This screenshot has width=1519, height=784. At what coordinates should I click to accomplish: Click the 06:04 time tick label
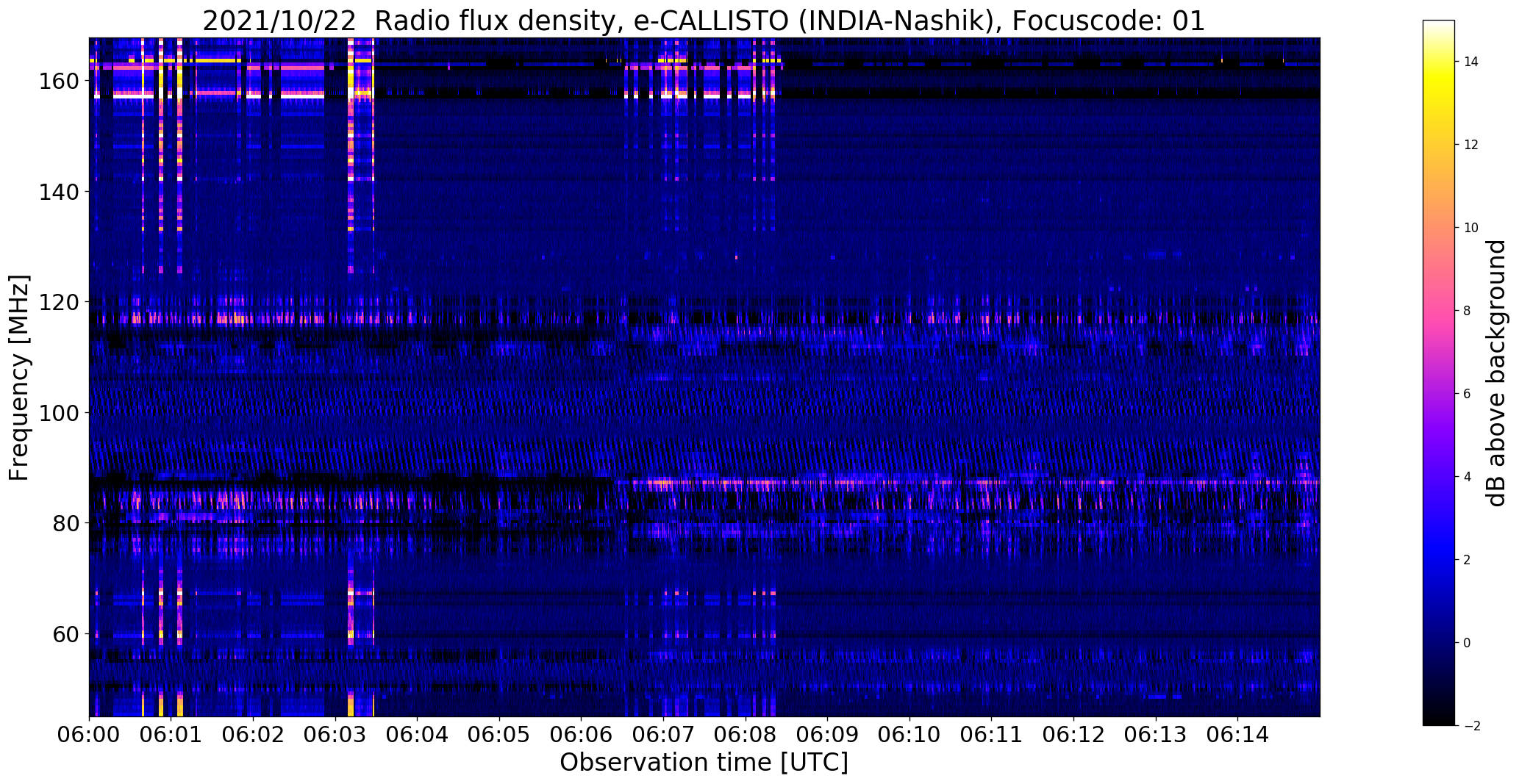tap(418, 735)
